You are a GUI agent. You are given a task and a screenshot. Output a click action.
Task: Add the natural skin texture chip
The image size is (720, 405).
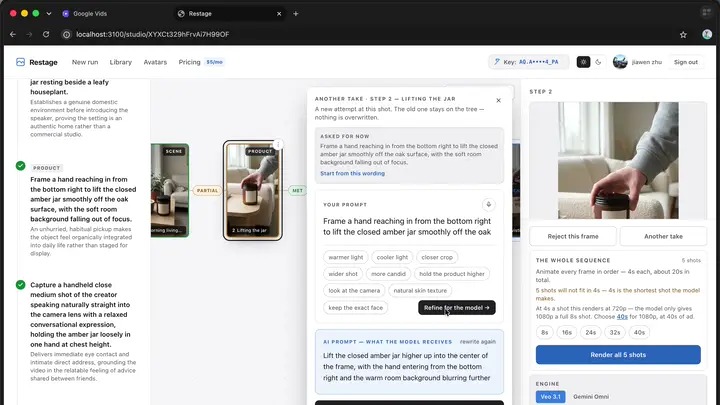(420, 291)
